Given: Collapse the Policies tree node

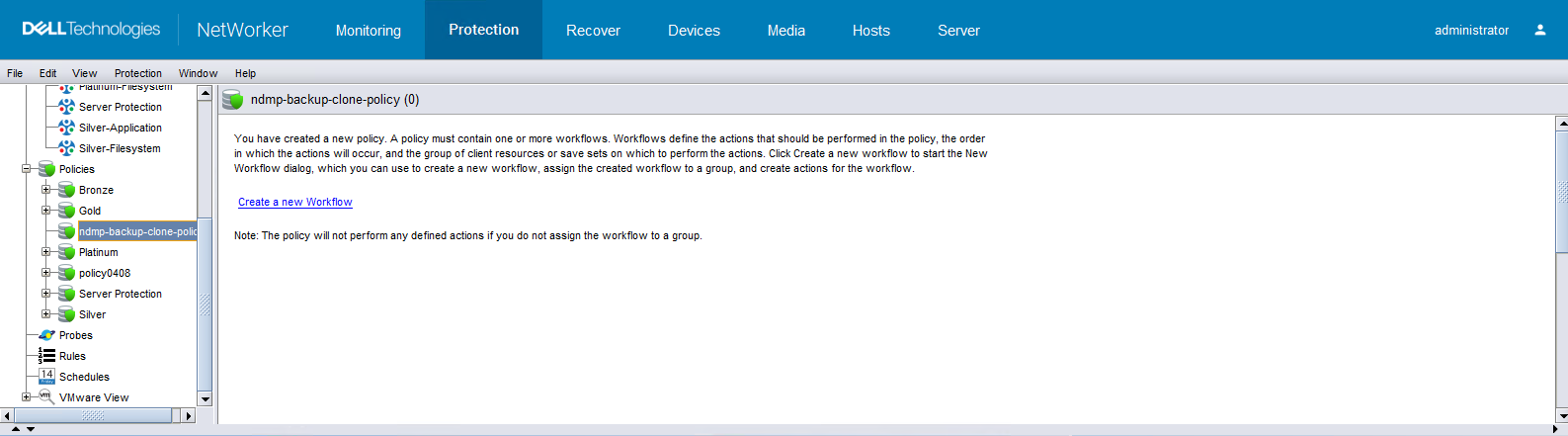Looking at the screenshot, I should pyautogui.click(x=27, y=169).
